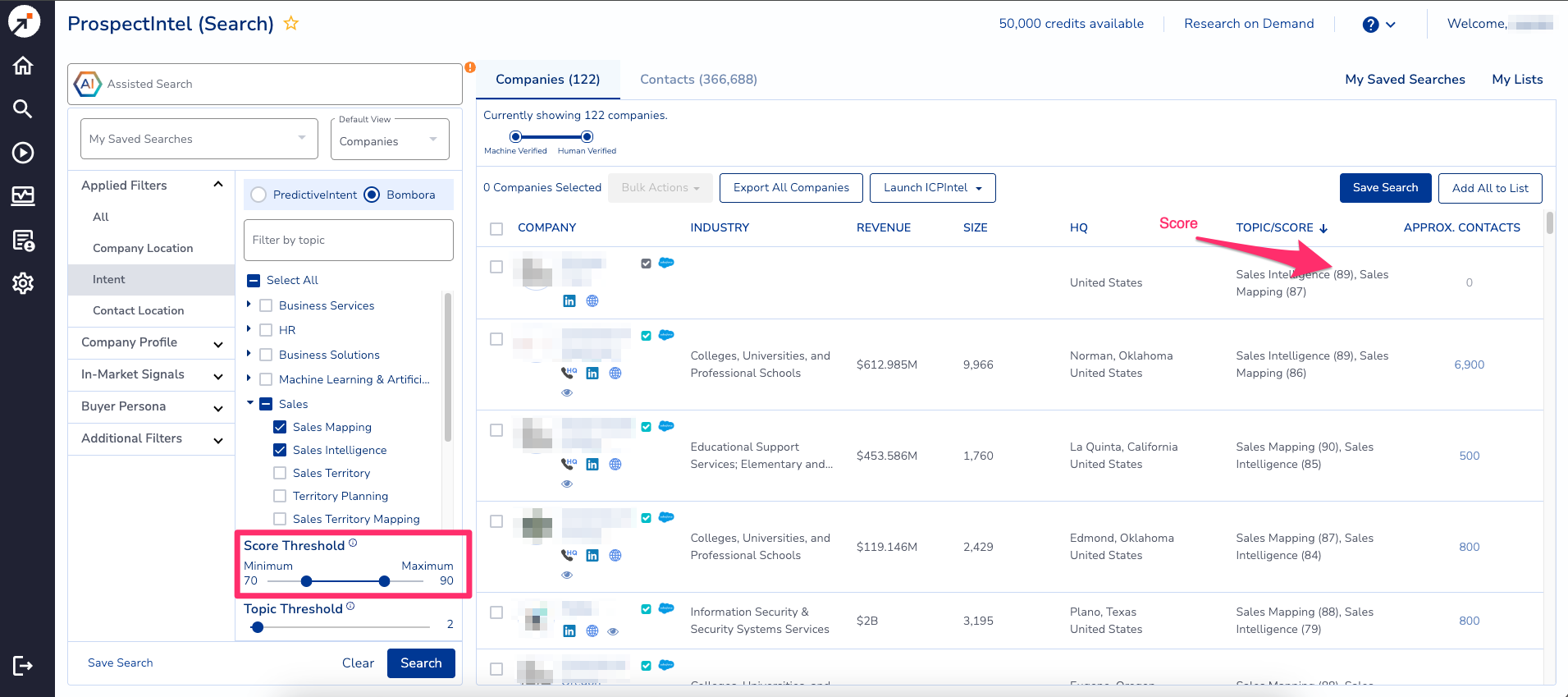Select the PredictiveIntent radio button
The width and height of the screenshot is (1568, 697).
[x=258, y=195]
